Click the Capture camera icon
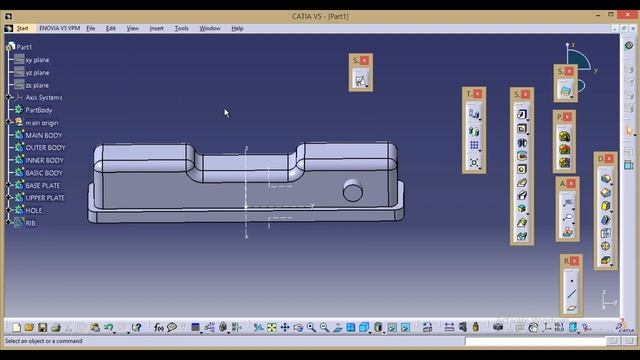Image resolution: width=640 pixels, height=360 pixels. click(x=498, y=327)
